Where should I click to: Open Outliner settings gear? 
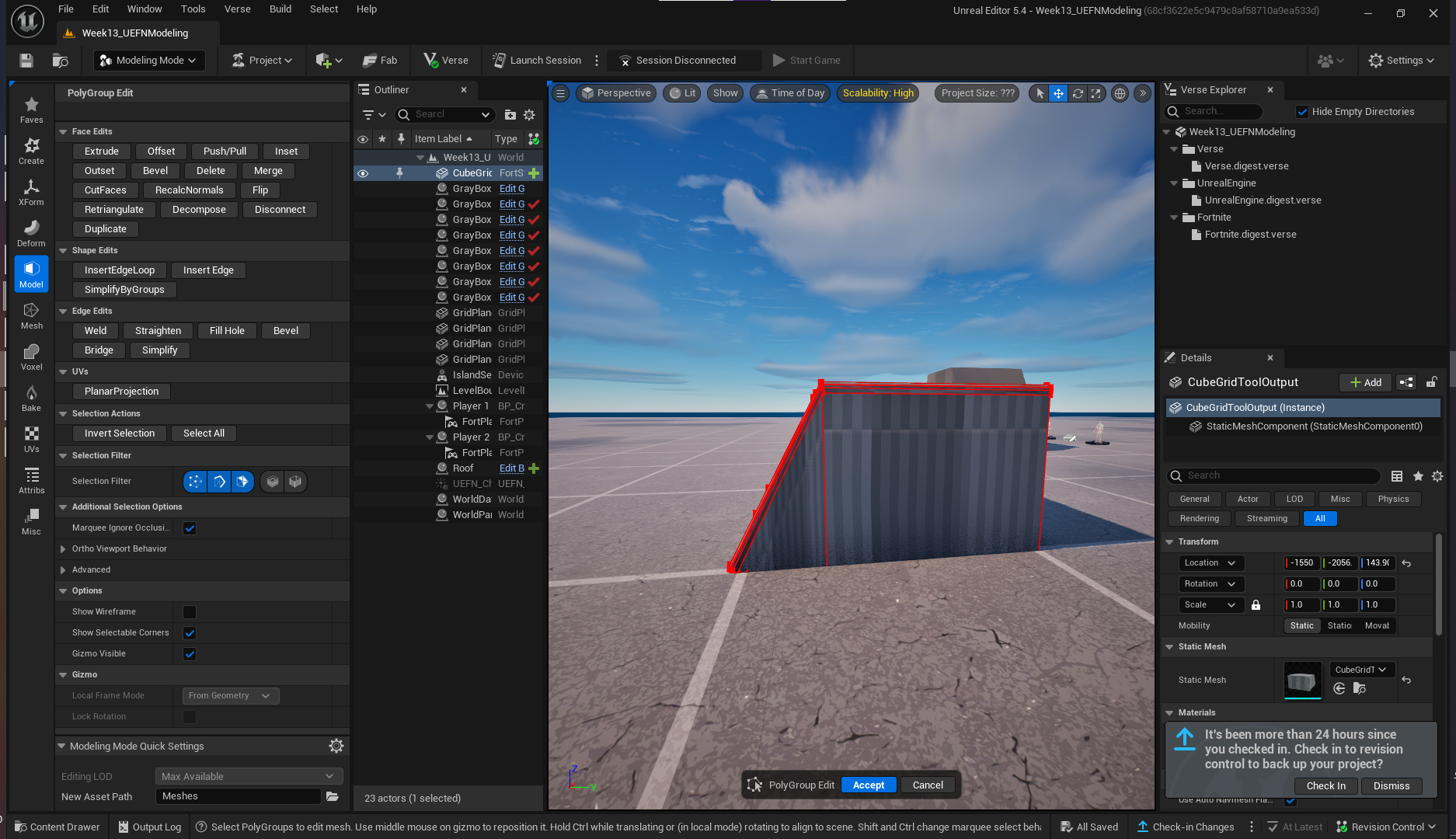[x=529, y=115]
